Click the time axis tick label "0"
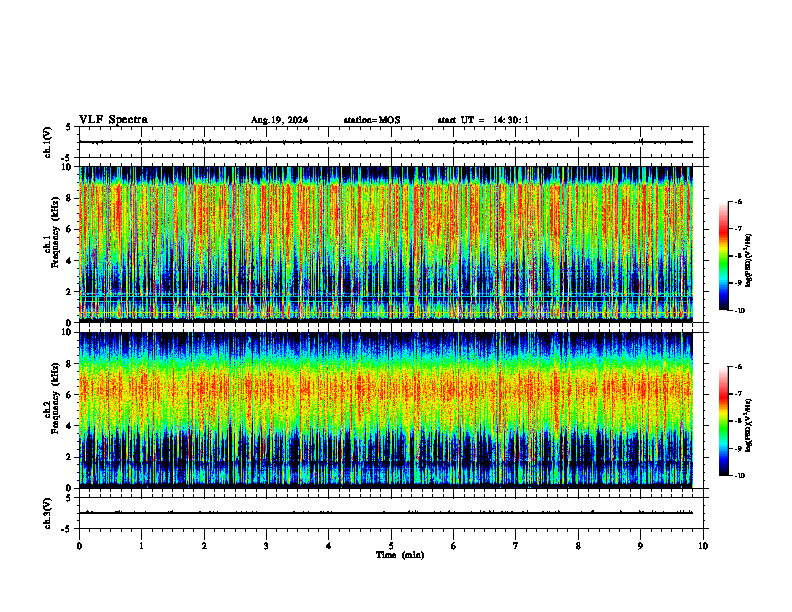The width and height of the screenshot is (792, 612). 79,546
